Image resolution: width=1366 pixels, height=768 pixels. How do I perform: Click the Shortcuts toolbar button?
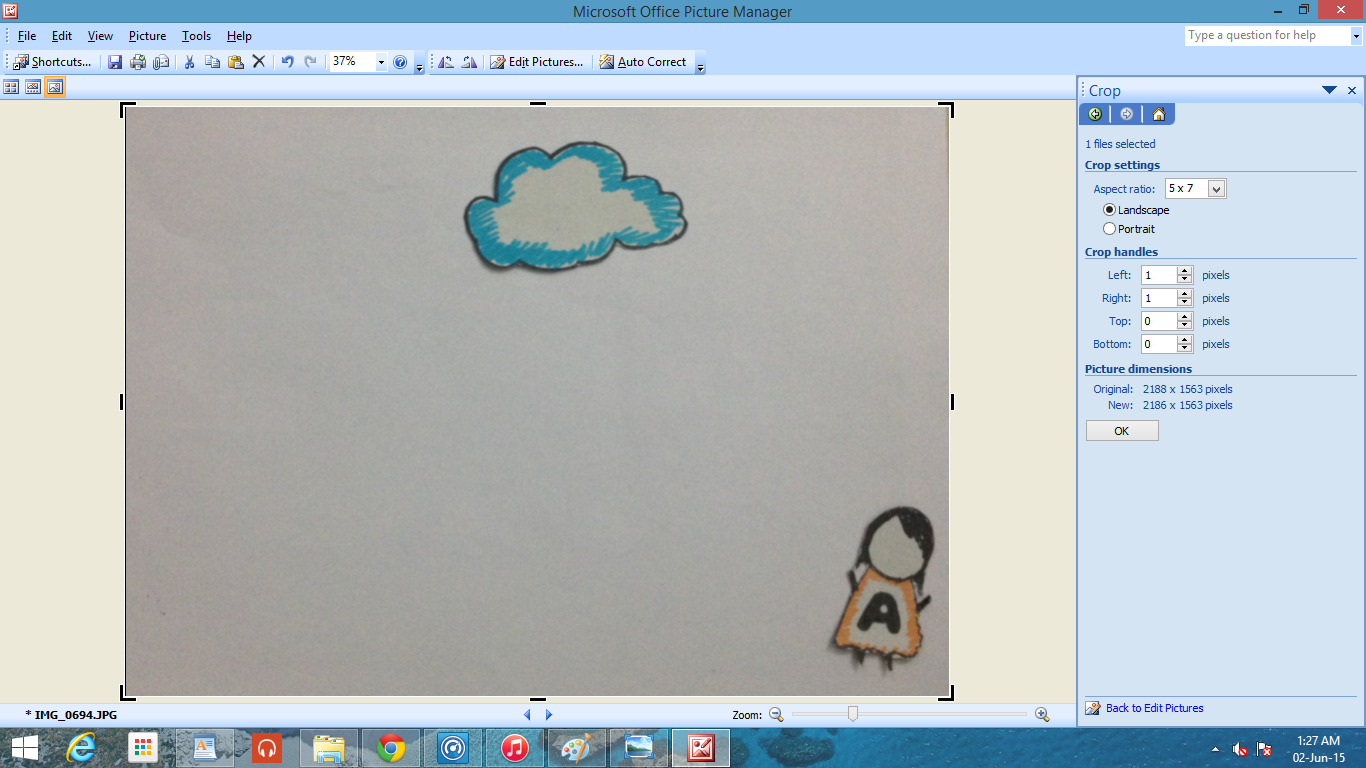50,62
